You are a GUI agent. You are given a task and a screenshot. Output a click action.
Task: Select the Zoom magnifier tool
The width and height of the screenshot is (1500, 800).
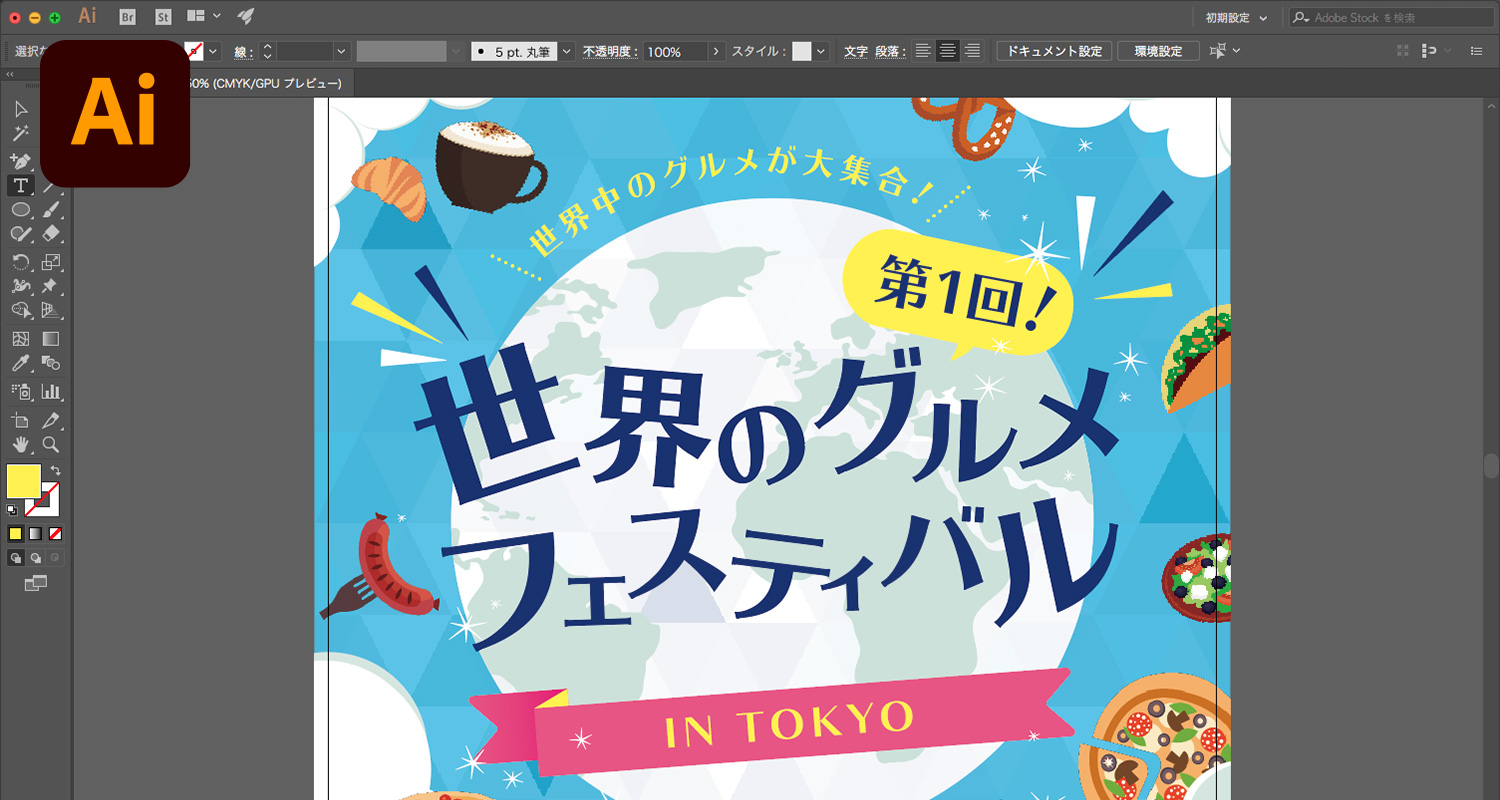(x=52, y=445)
